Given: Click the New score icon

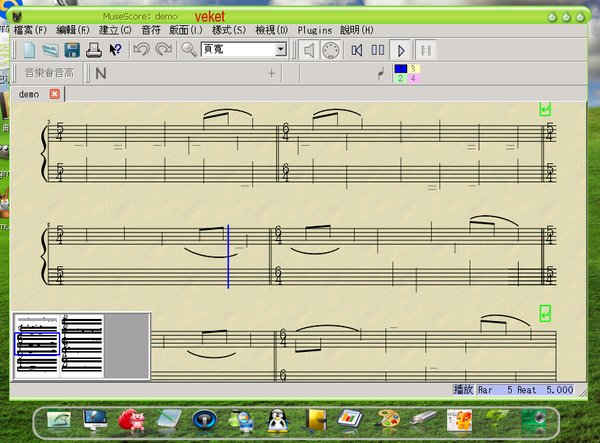Looking at the screenshot, I should pos(29,49).
